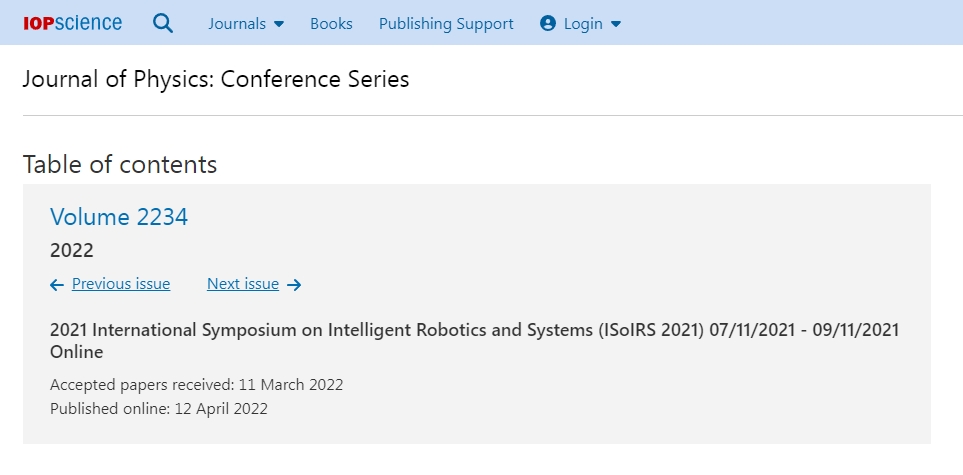Click the Login text label
This screenshot has height=475, width=963.
pos(583,23)
